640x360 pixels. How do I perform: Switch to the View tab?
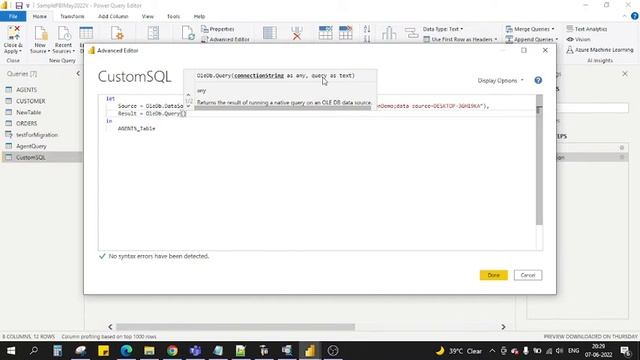pyautogui.click(x=148, y=16)
